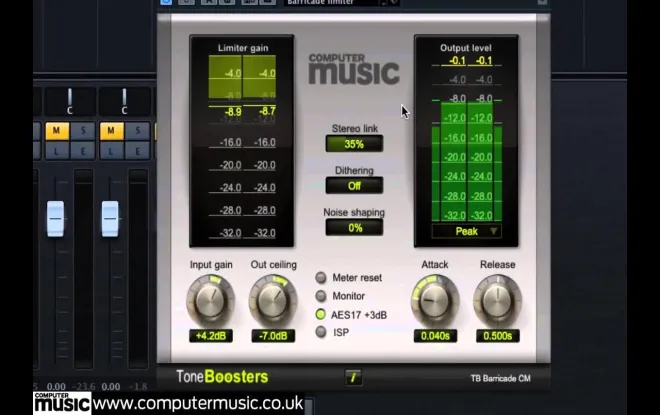Click the -1.8 peak level value

[138, 386]
